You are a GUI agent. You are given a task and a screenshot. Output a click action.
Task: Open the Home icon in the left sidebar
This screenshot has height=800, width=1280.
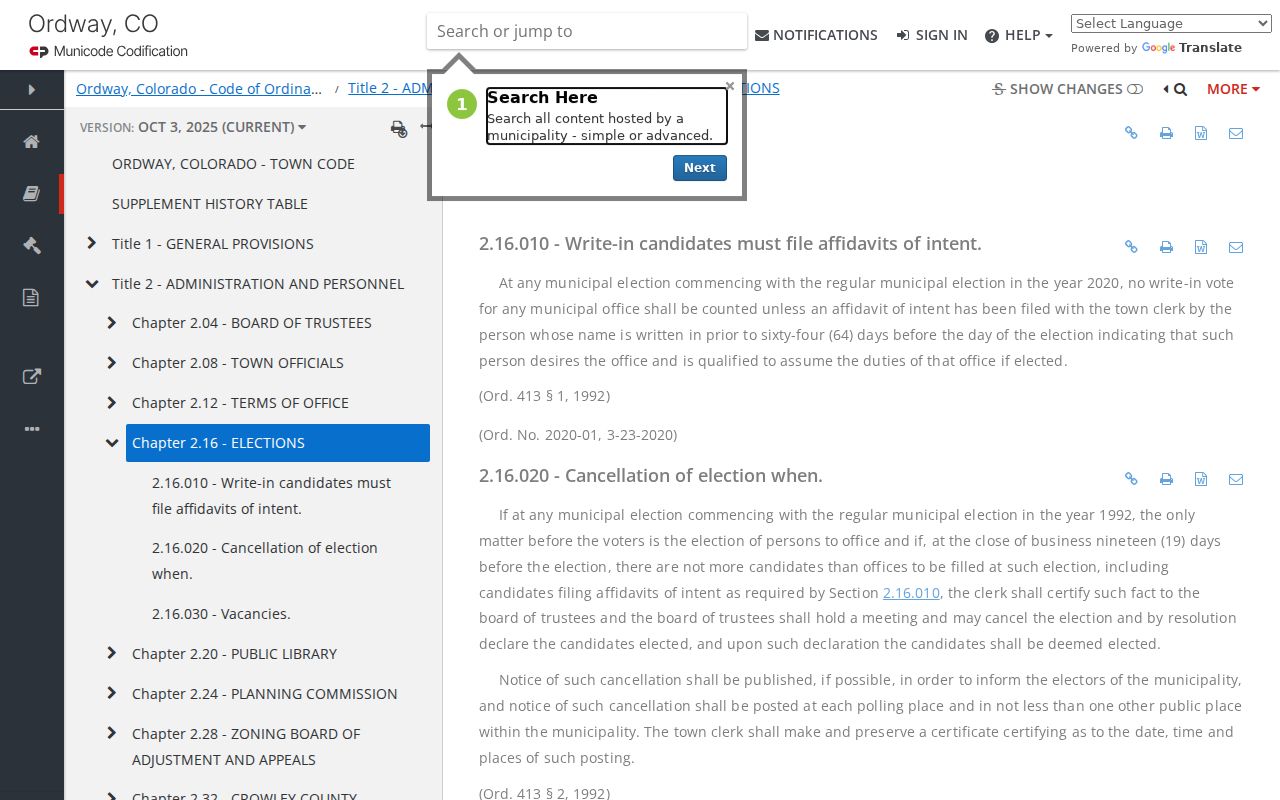pos(32,142)
